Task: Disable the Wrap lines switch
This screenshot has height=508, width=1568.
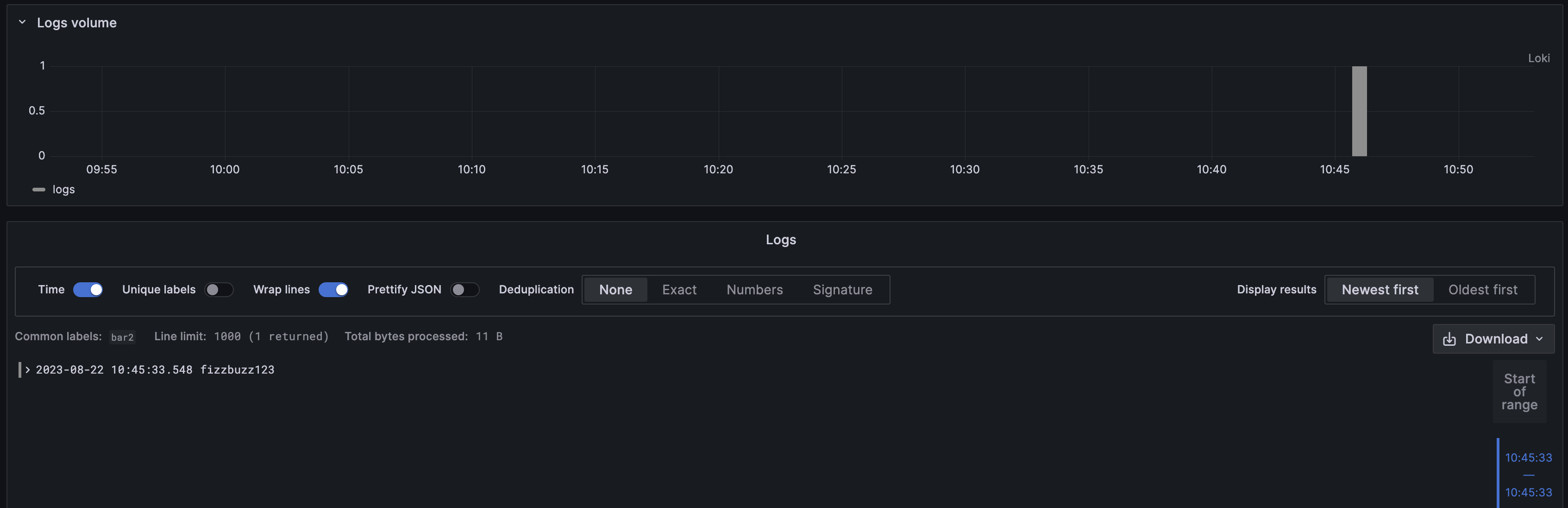Action: point(333,289)
